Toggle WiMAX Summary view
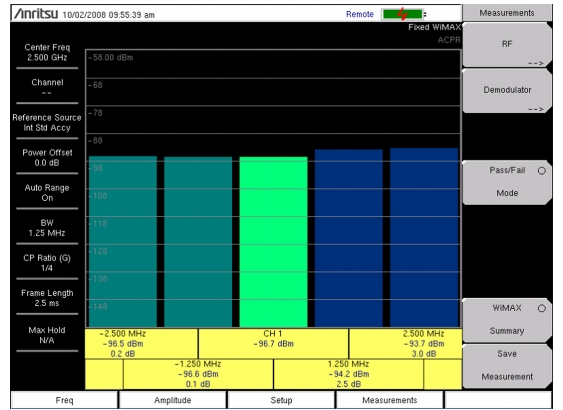Viewport: 563px width, 410px height. [x=507, y=320]
